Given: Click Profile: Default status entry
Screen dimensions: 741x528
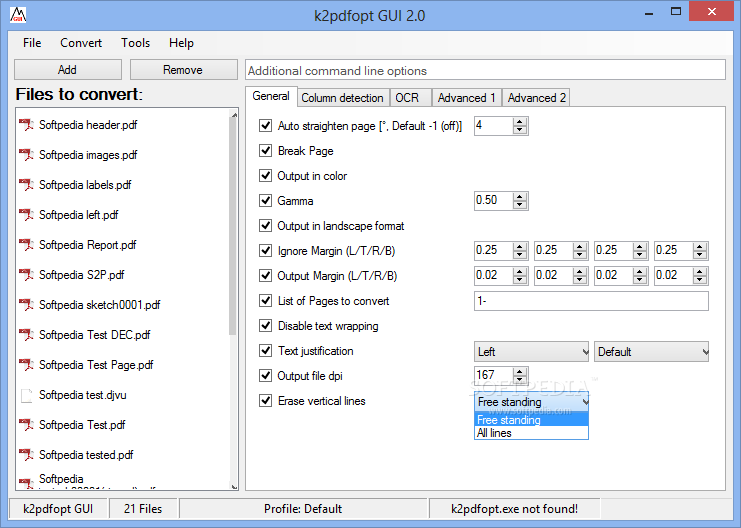Looking at the screenshot, I should 303,509.
